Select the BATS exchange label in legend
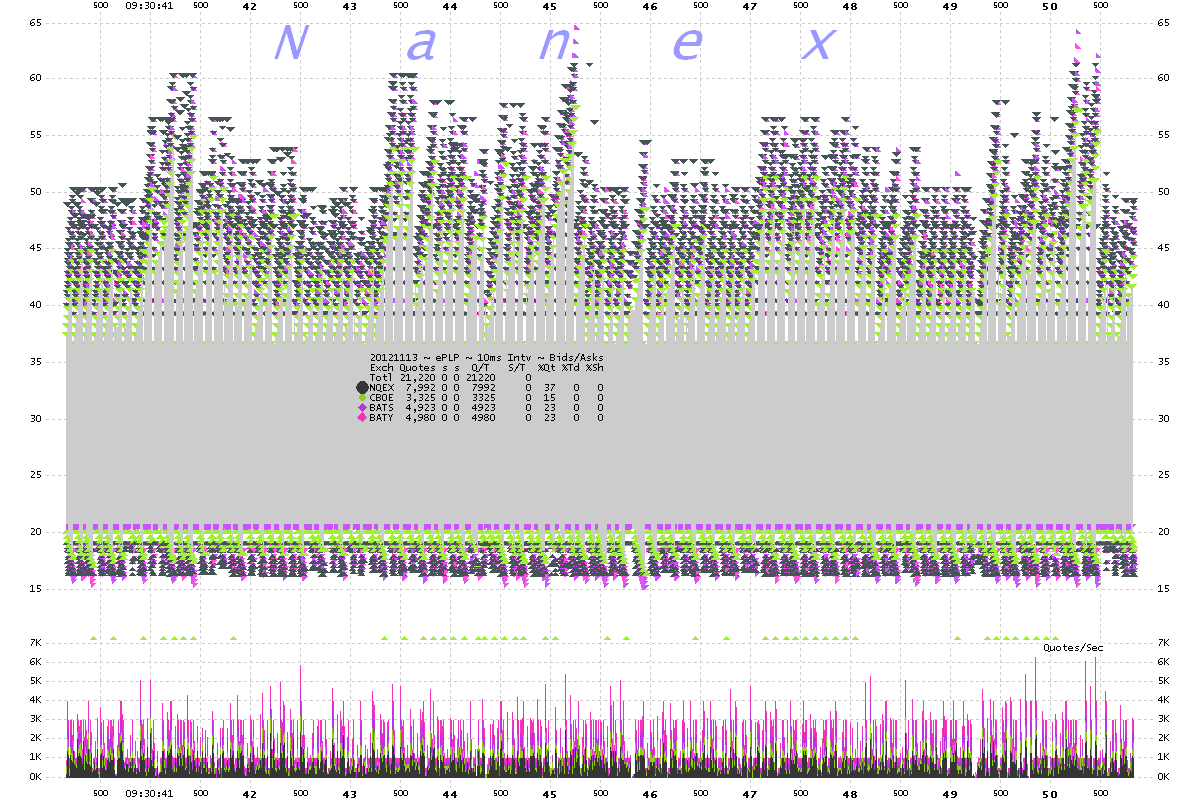 click(x=382, y=407)
